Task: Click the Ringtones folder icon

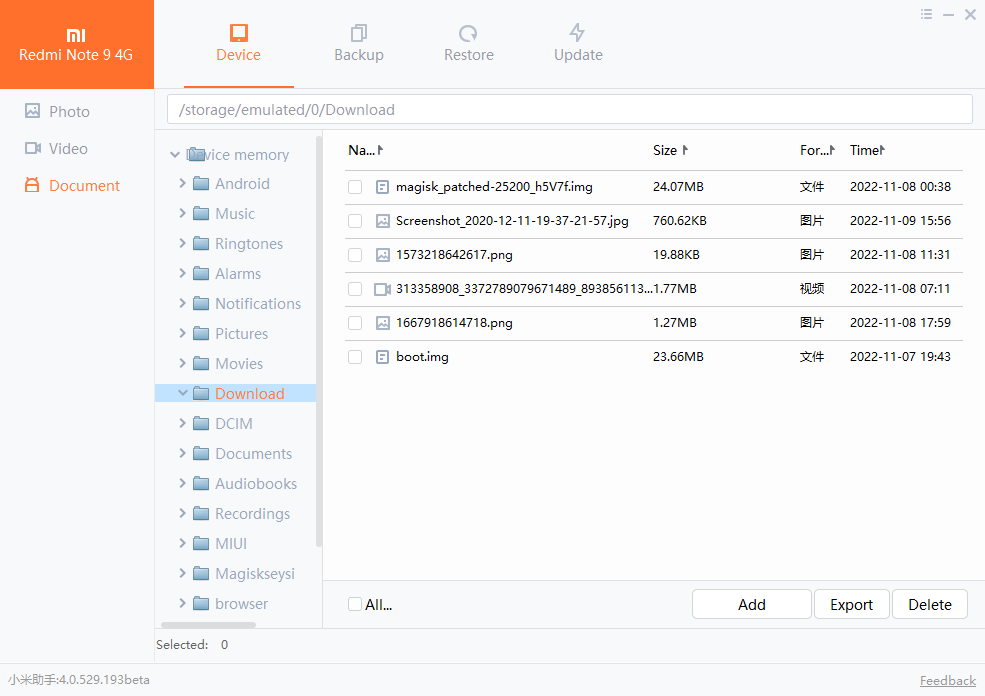Action: [x=201, y=243]
